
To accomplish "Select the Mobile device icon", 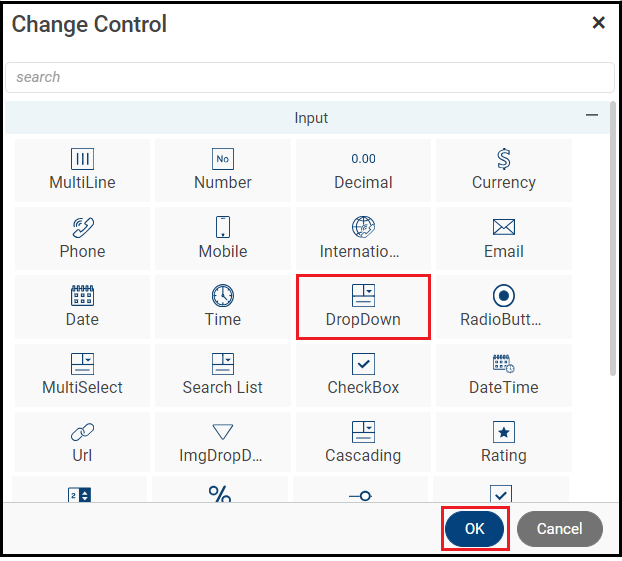I will pos(223,227).
